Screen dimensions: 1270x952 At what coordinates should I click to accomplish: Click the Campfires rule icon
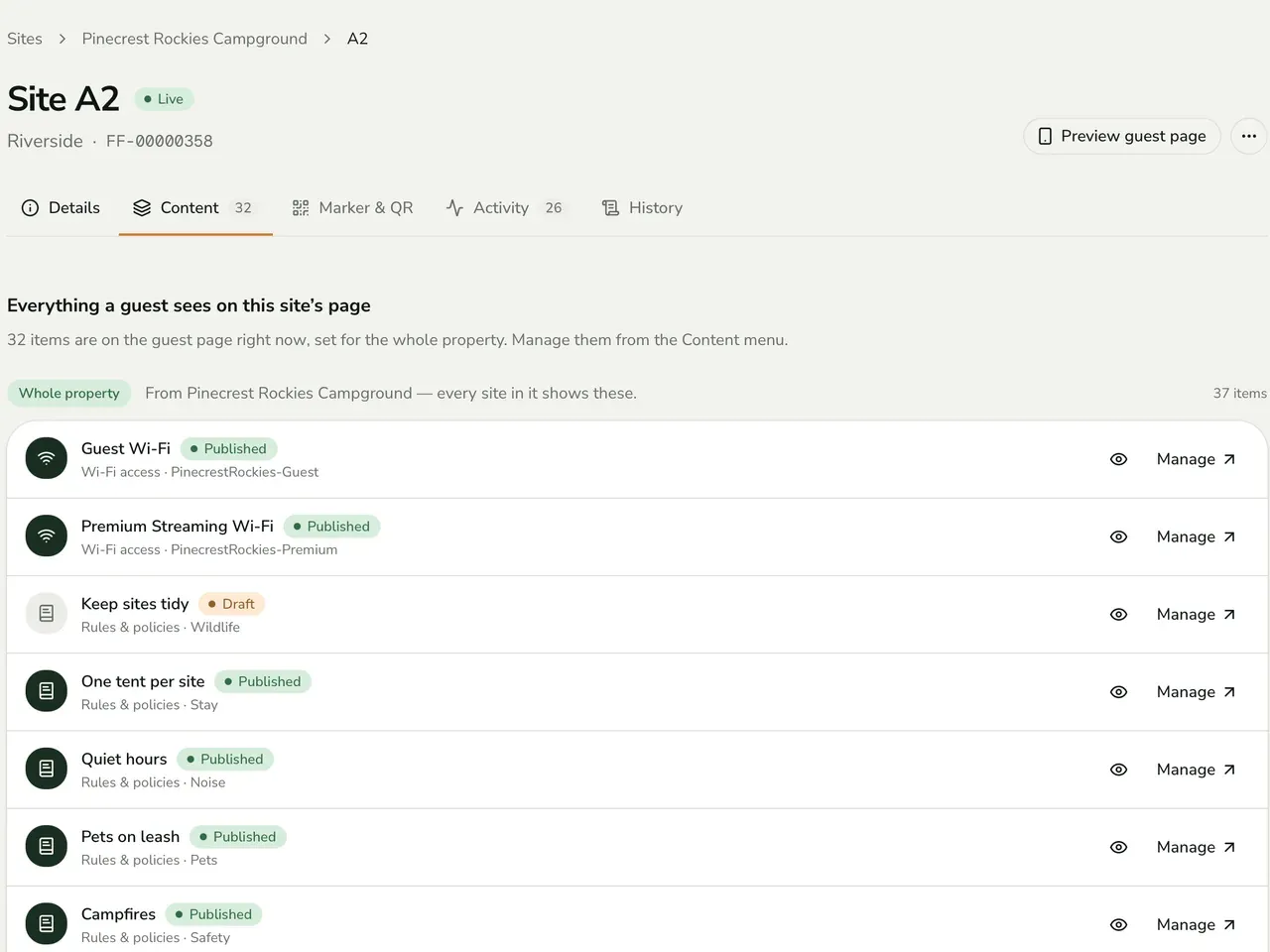47,924
